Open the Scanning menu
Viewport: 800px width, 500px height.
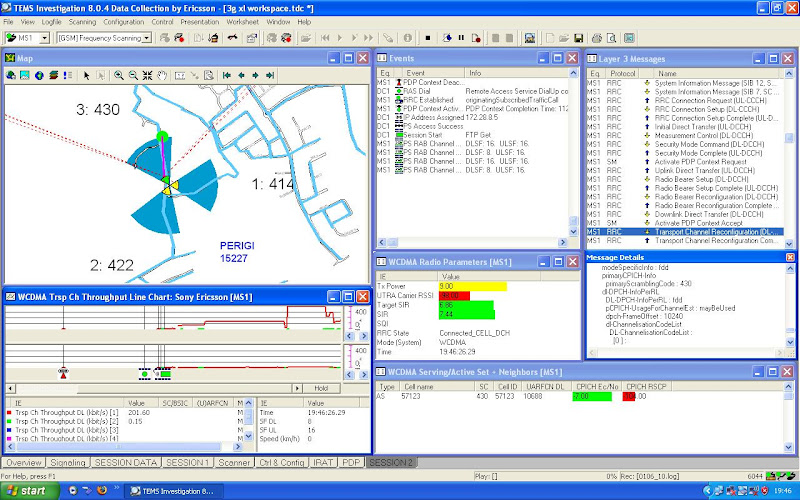click(x=82, y=22)
